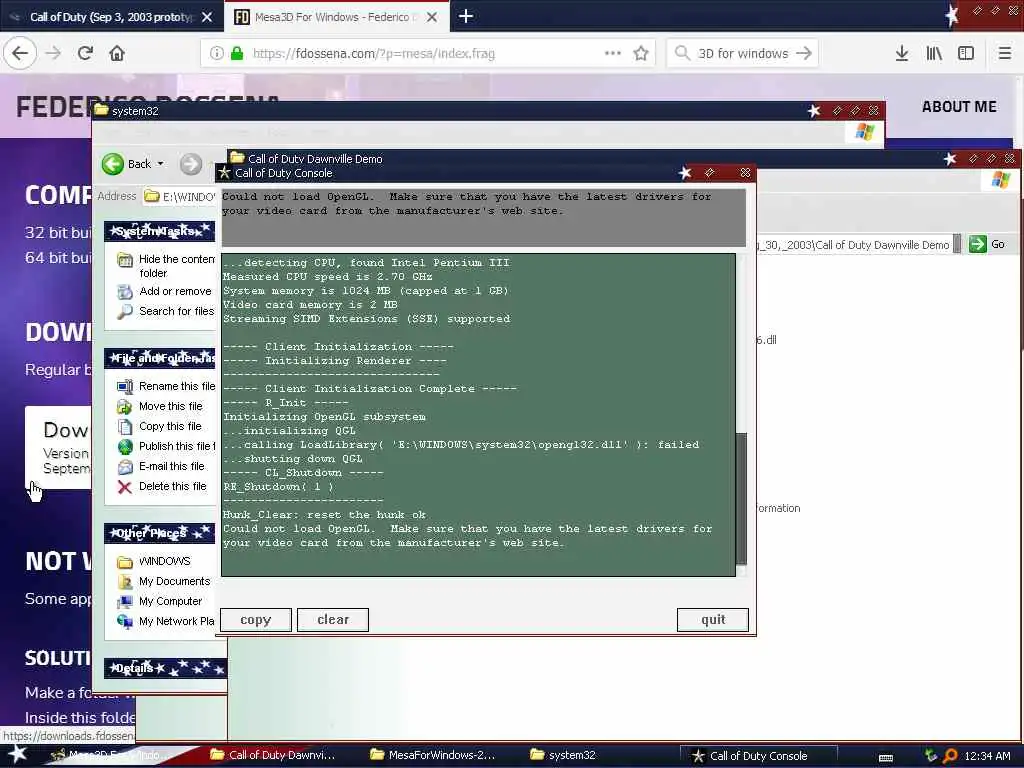1024x768 pixels.
Task: Submit search with arrow in search box
Action: coord(804,53)
